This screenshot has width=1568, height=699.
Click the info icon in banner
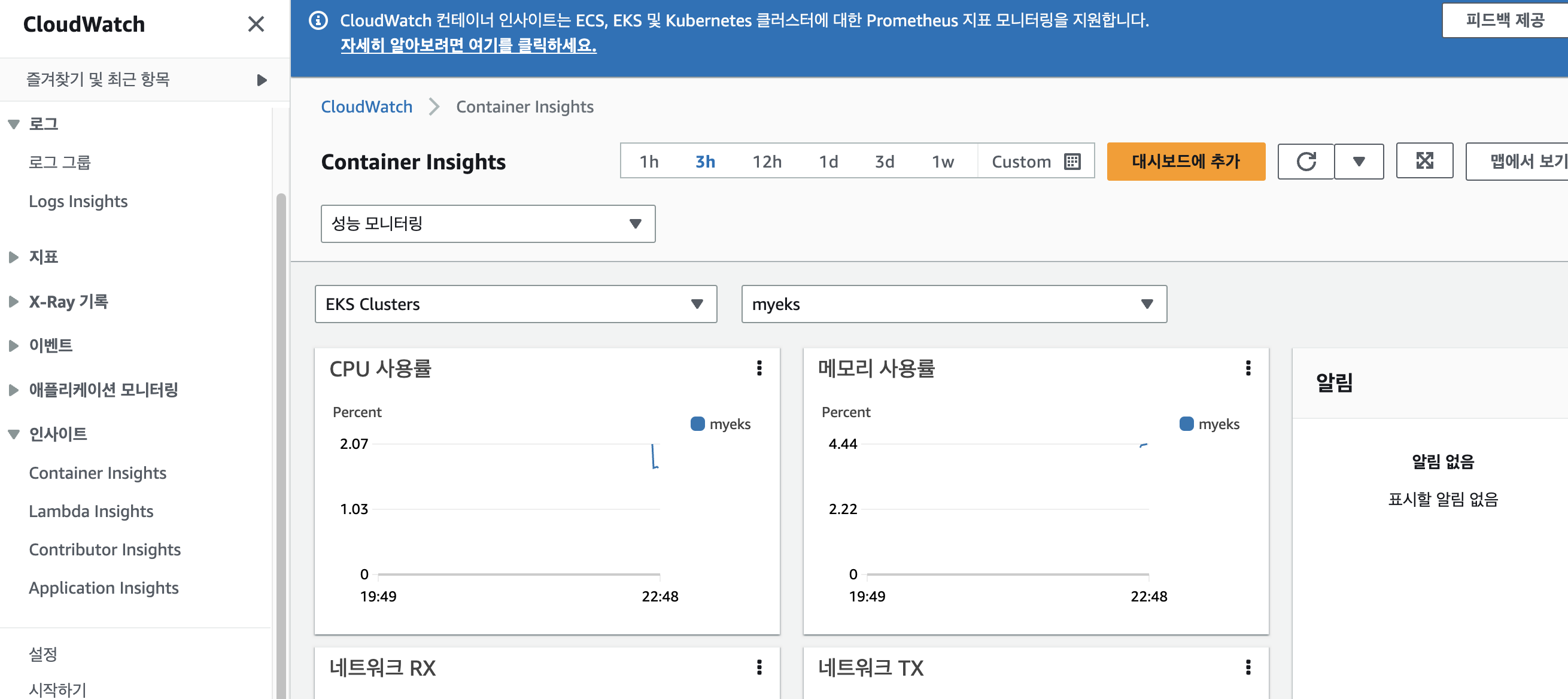[x=318, y=21]
